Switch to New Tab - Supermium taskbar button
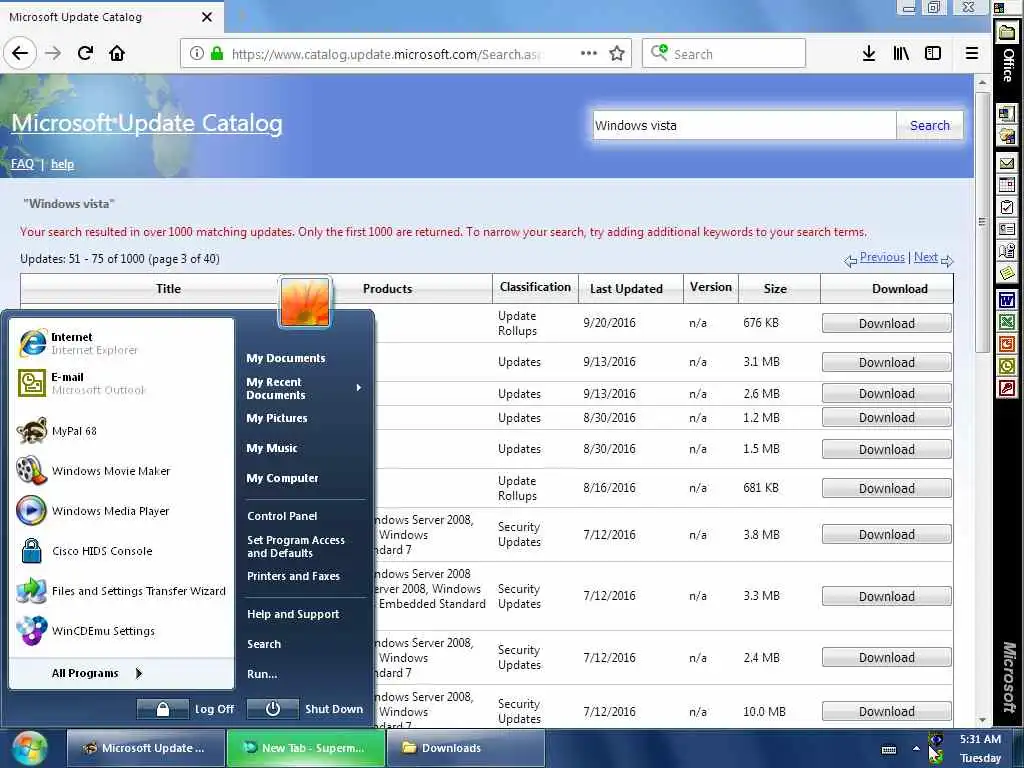Image resolution: width=1024 pixels, height=768 pixels. (x=306, y=748)
